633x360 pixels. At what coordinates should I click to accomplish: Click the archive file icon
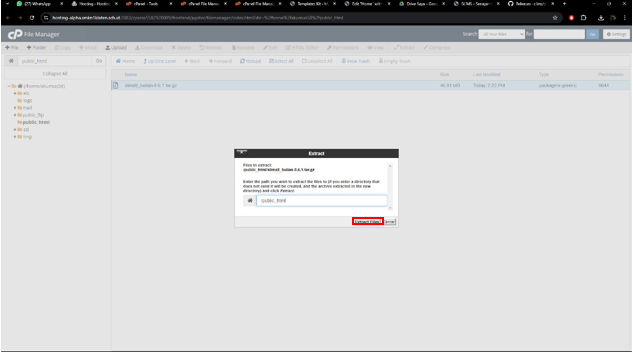(116, 86)
